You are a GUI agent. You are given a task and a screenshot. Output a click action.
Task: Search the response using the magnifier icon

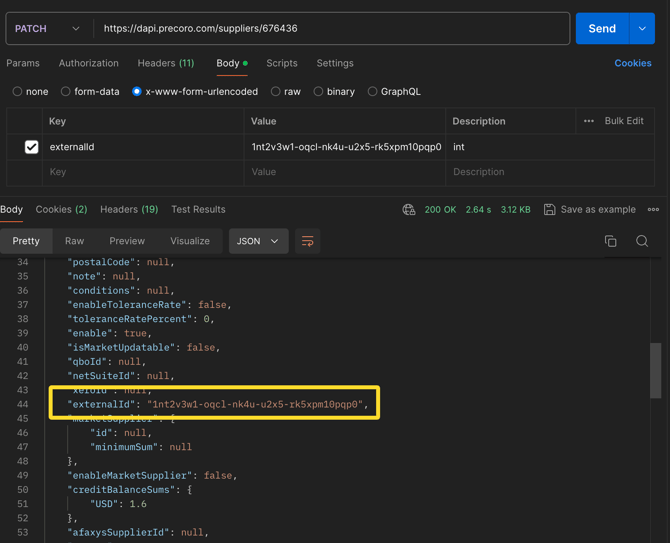point(642,241)
